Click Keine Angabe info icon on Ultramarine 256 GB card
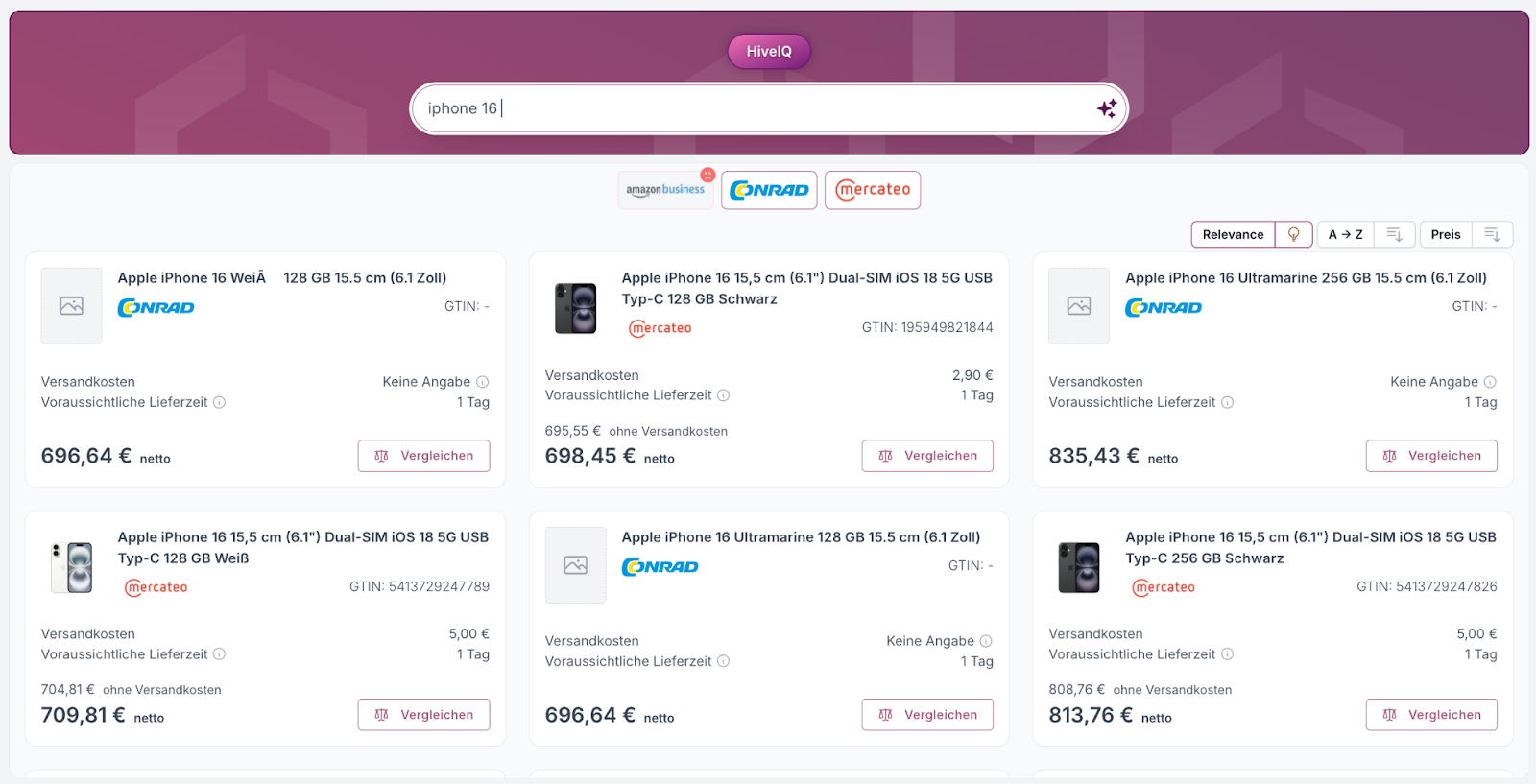 [1490, 382]
